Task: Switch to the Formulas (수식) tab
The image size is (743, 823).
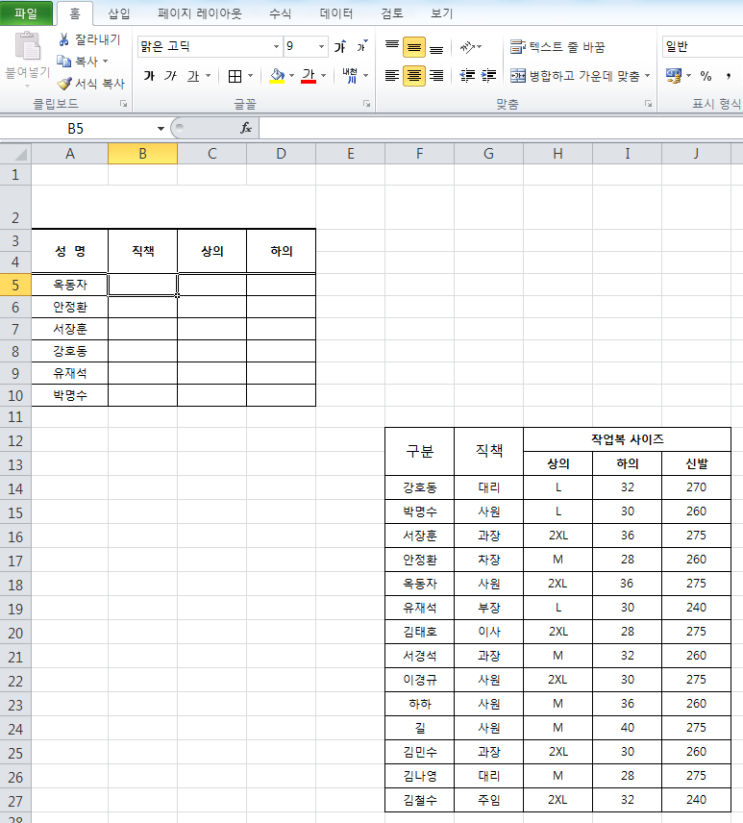Action: [x=280, y=14]
